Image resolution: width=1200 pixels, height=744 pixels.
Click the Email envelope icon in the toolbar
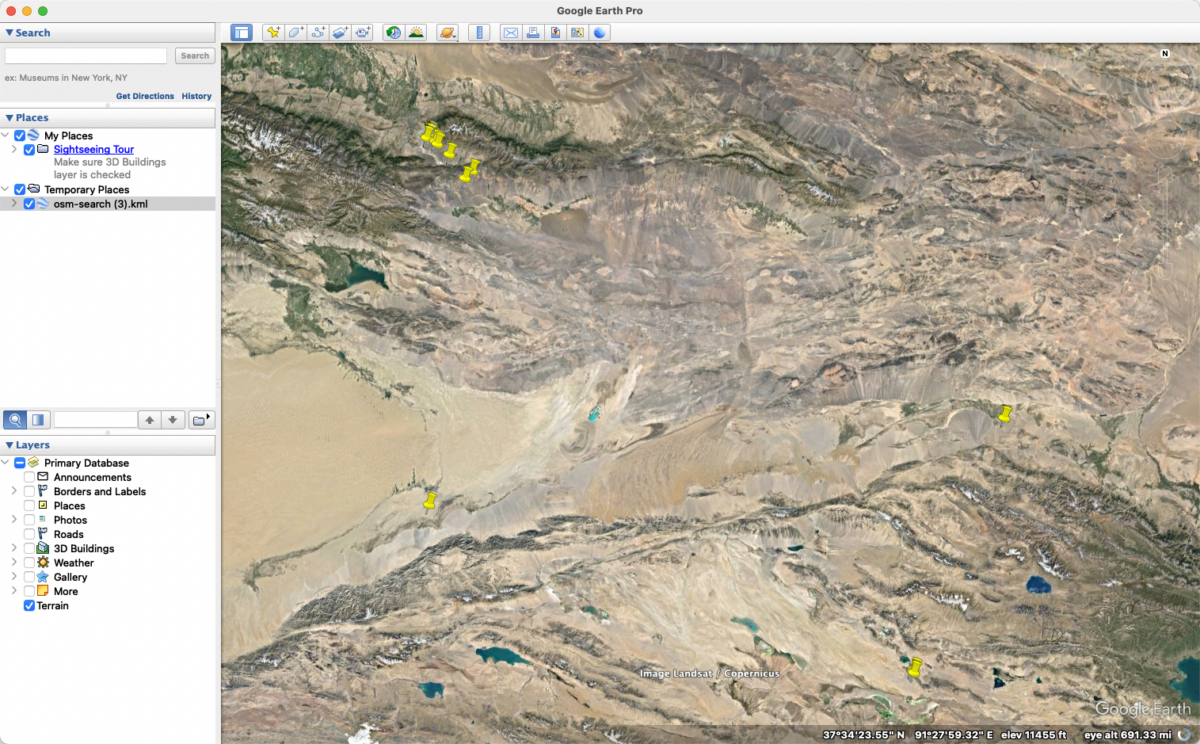click(x=511, y=32)
